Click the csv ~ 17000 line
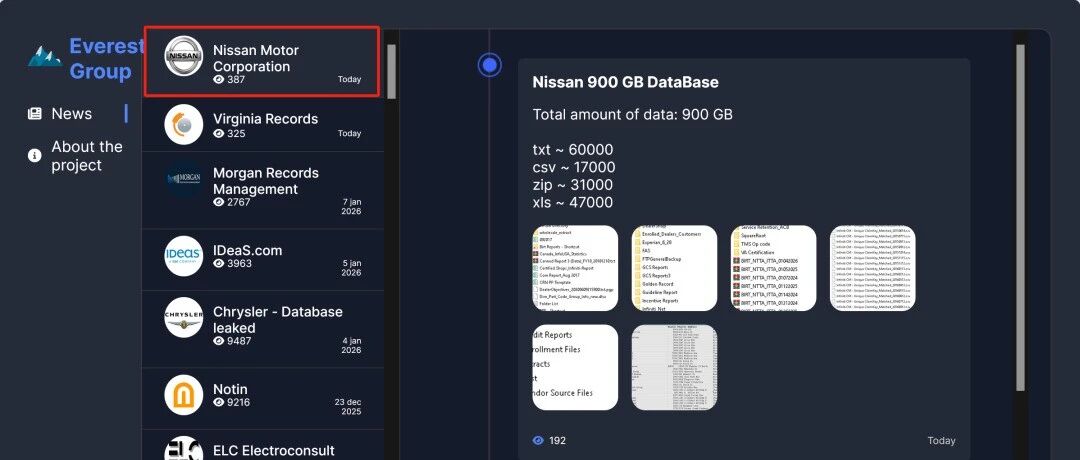This screenshot has height=460, width=1080. point(574,167)
